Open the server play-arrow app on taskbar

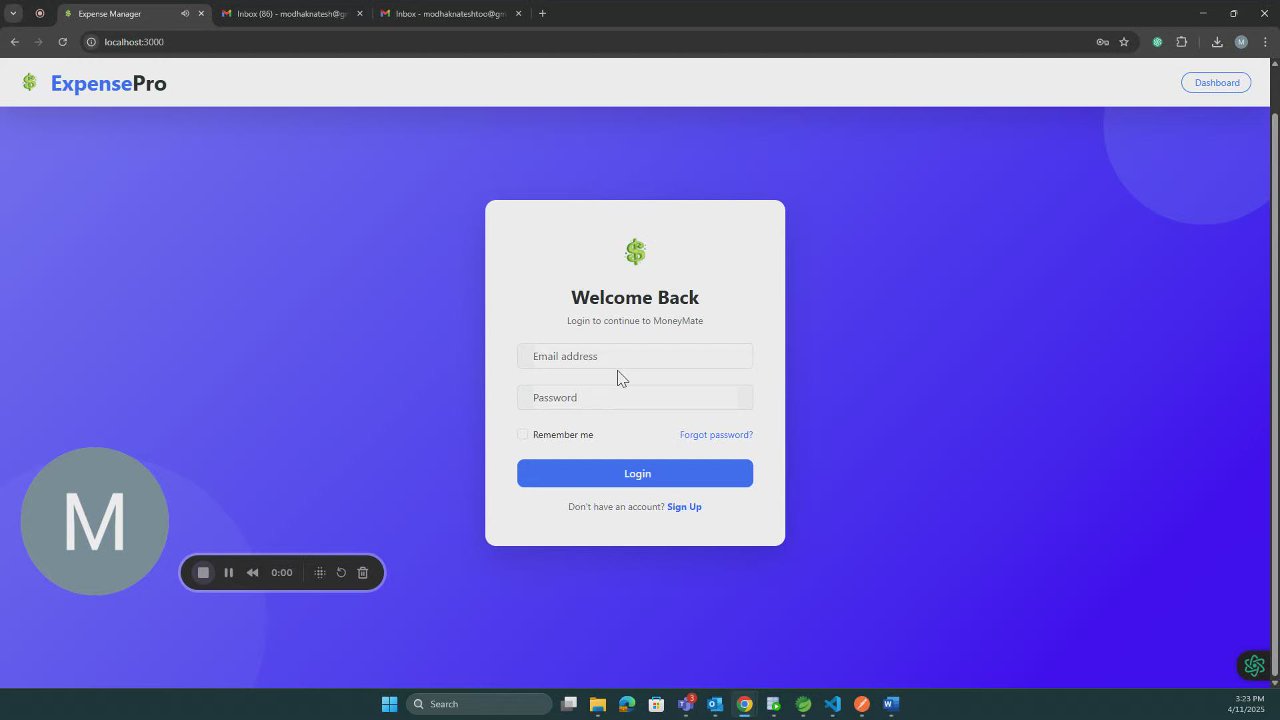click(x=774, y=704)
